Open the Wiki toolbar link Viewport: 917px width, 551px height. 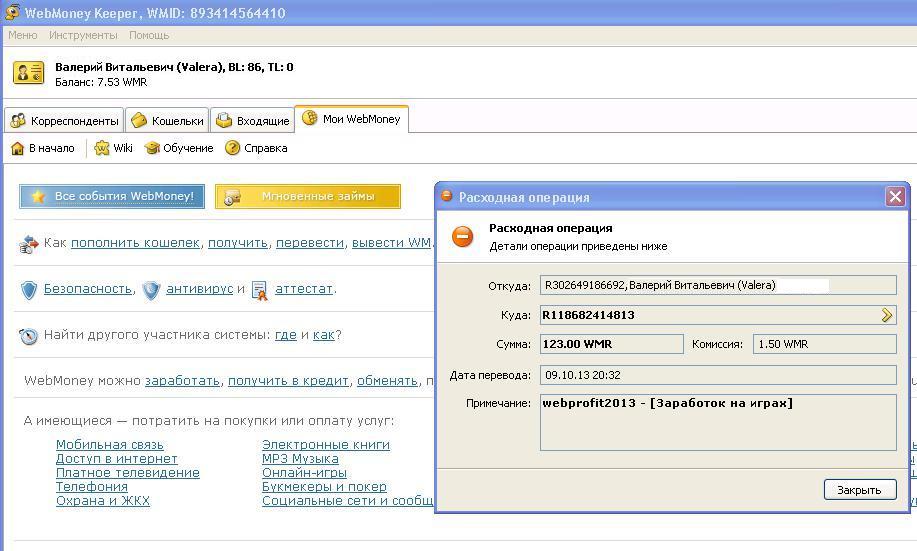coord(113,148)
